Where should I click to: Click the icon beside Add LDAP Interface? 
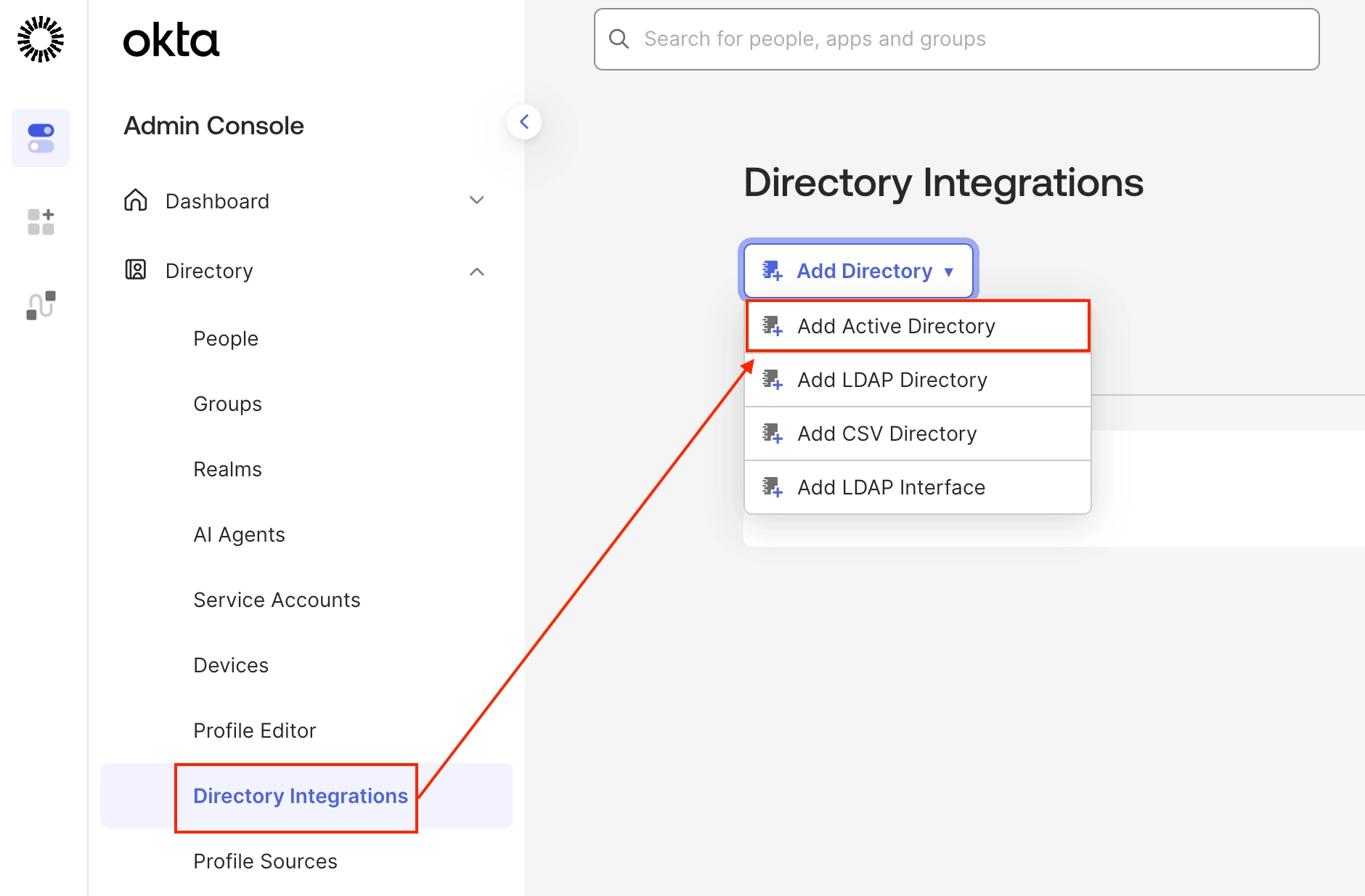(772, 487)
